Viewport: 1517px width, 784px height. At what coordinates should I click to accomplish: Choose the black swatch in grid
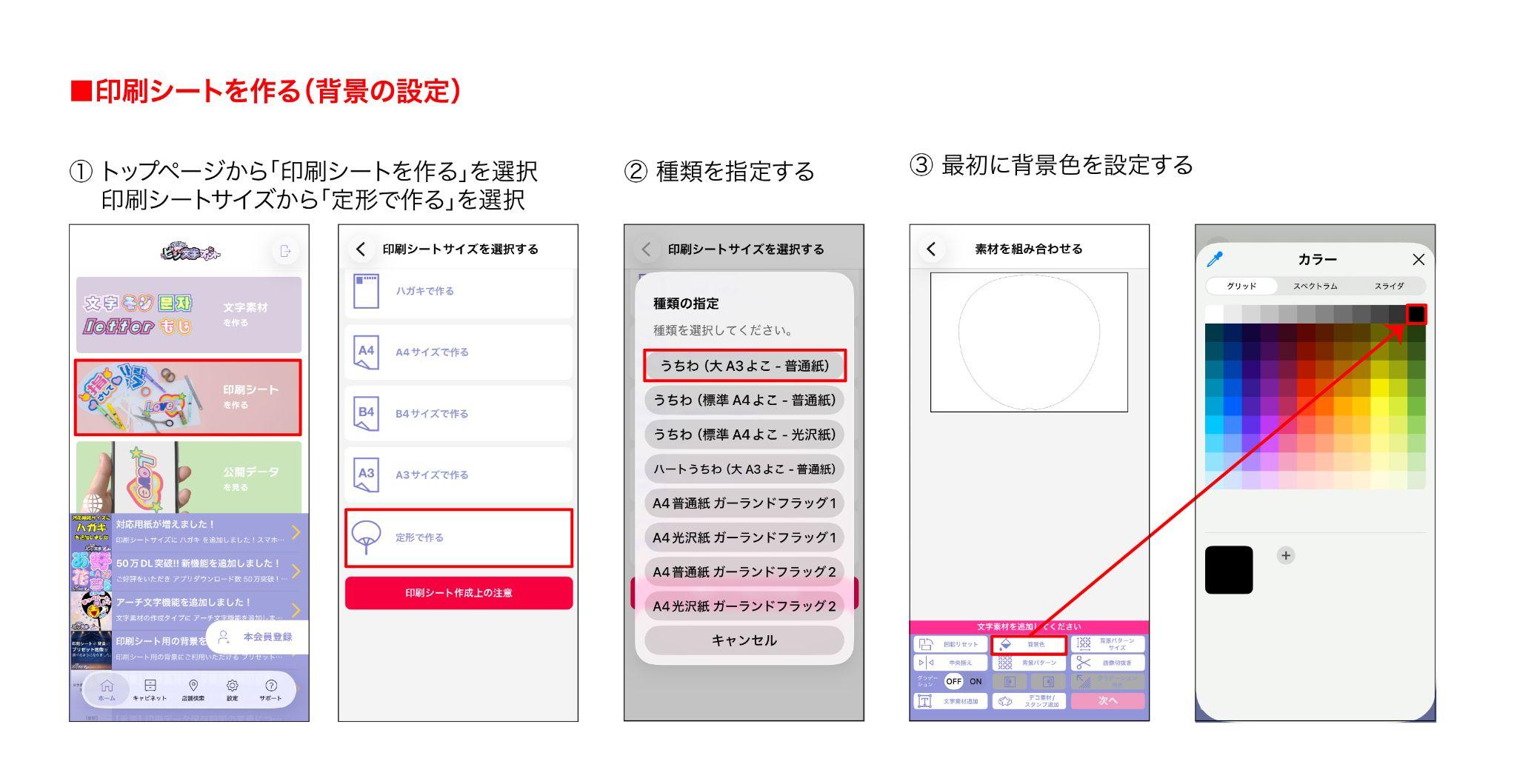(x=1416, y=315)
